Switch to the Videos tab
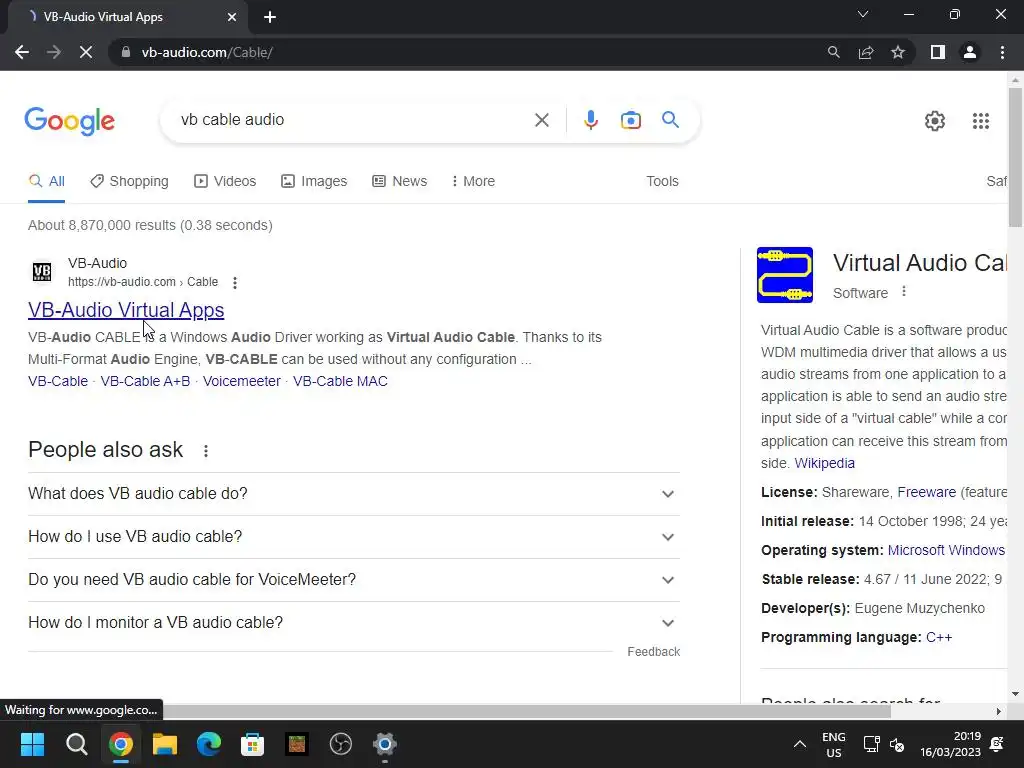Viewport: 1024px width, 768px height. click(x=225, y=182)
